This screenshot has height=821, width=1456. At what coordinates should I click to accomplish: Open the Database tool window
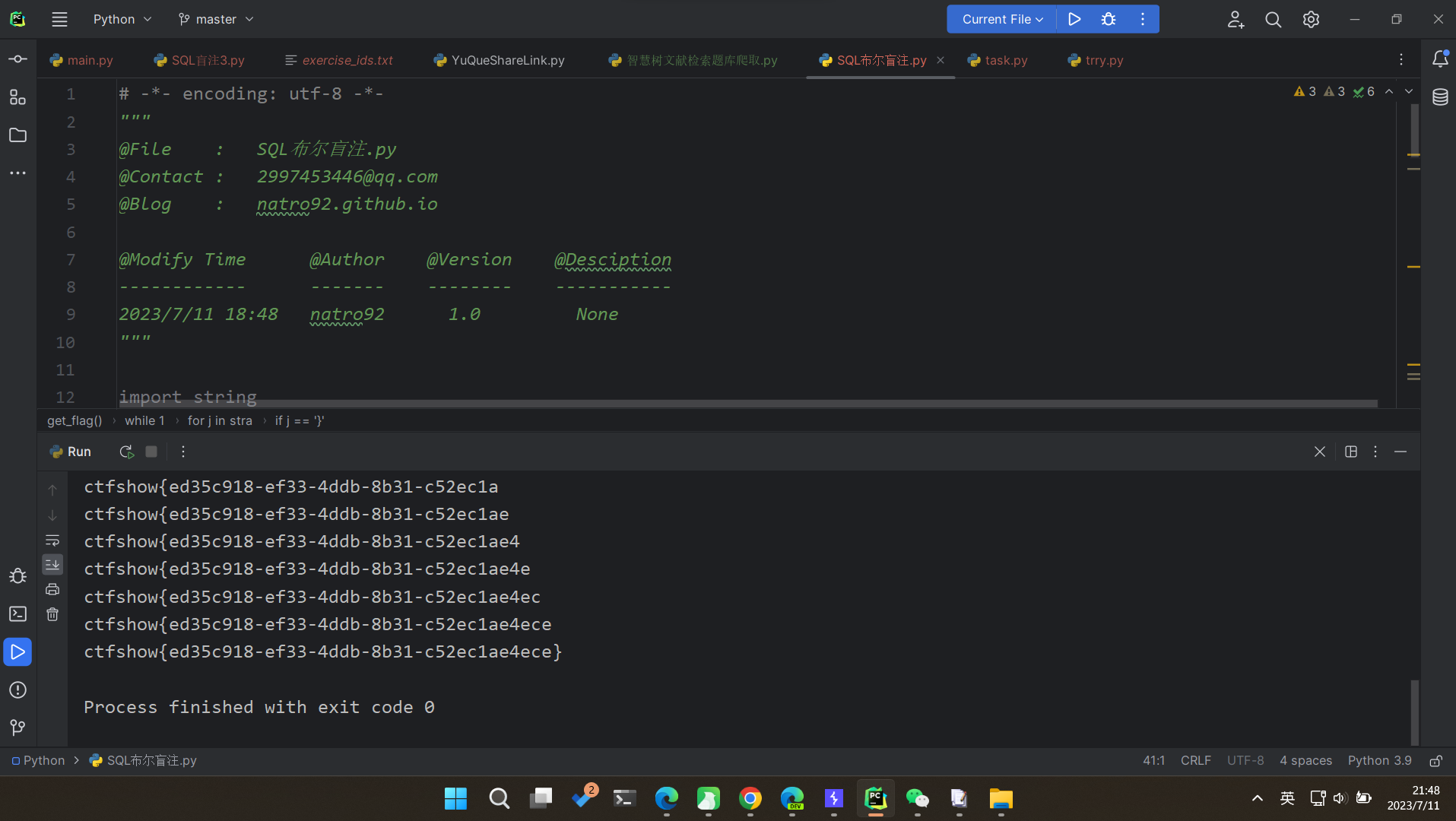1440,97
